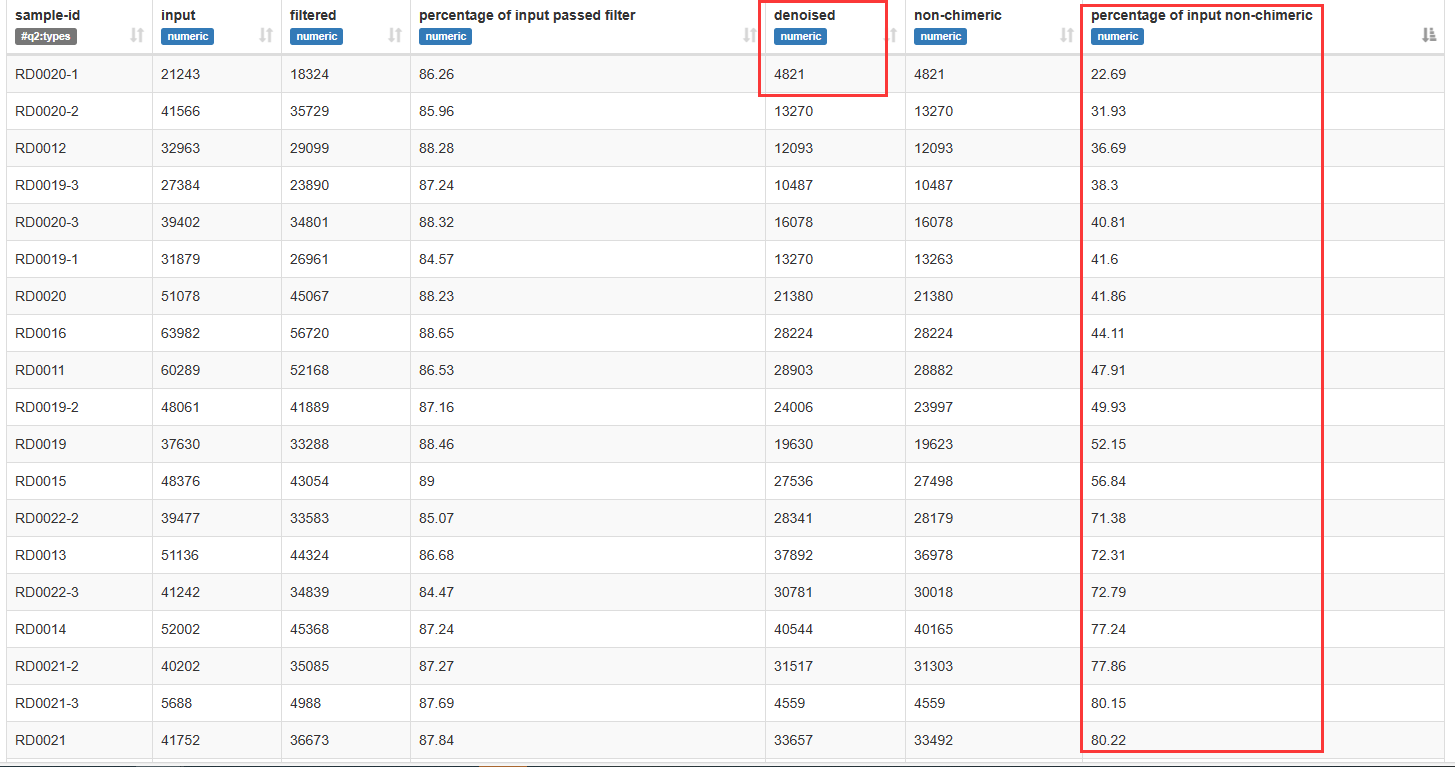Screen dimensions: 1455x767
Task: Sort table by the filtered column icon
Action: pos(395,36)
